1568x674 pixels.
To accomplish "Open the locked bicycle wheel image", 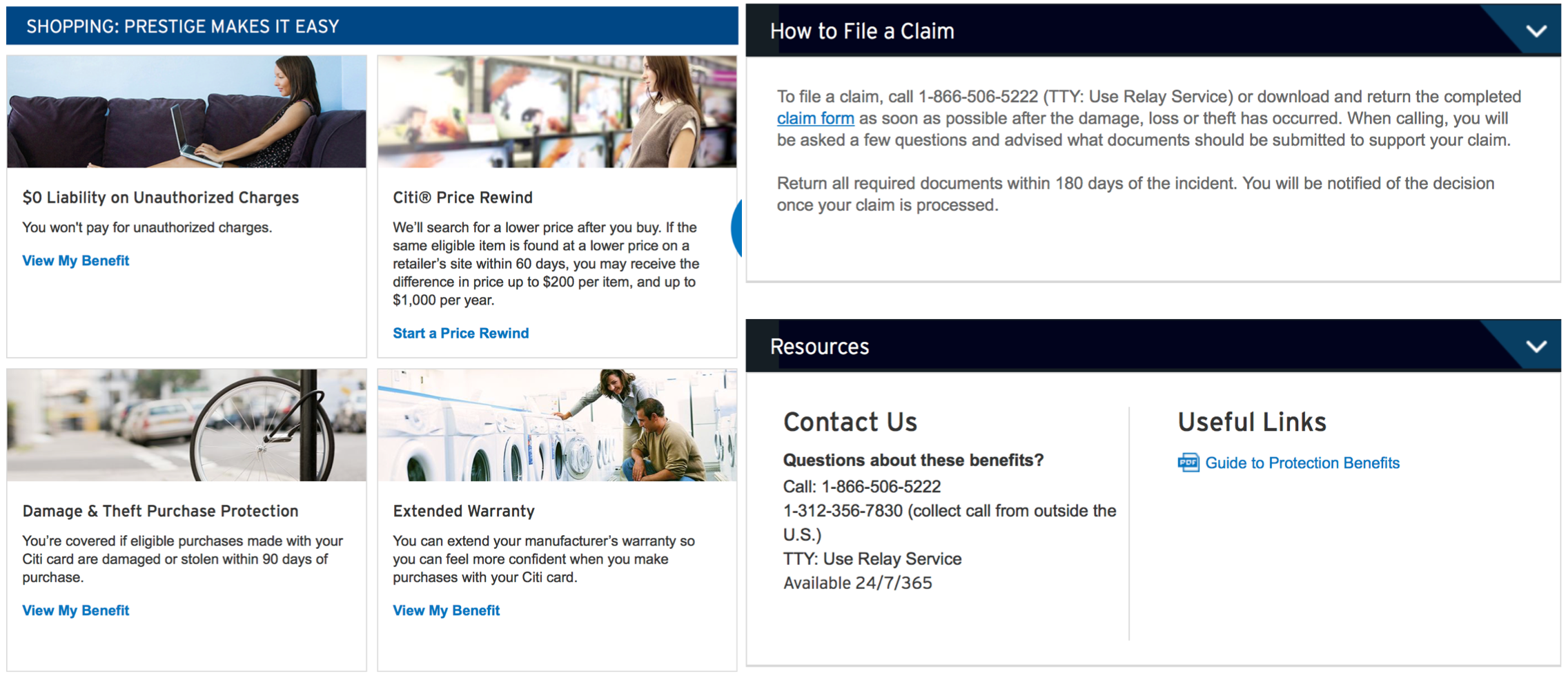I will tap(186, 425).
